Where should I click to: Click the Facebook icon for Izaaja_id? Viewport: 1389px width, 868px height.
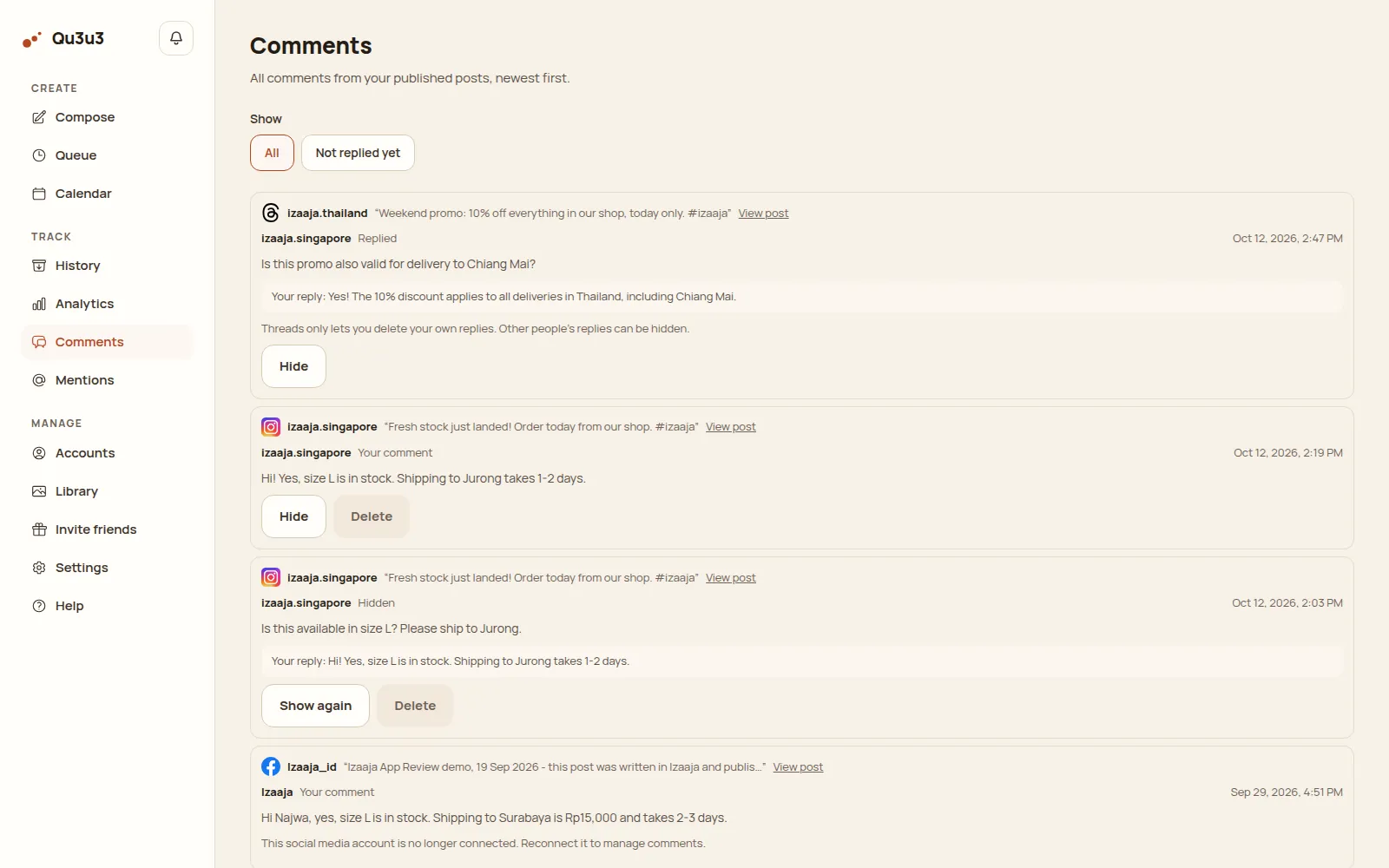click(x=271, y=766)
